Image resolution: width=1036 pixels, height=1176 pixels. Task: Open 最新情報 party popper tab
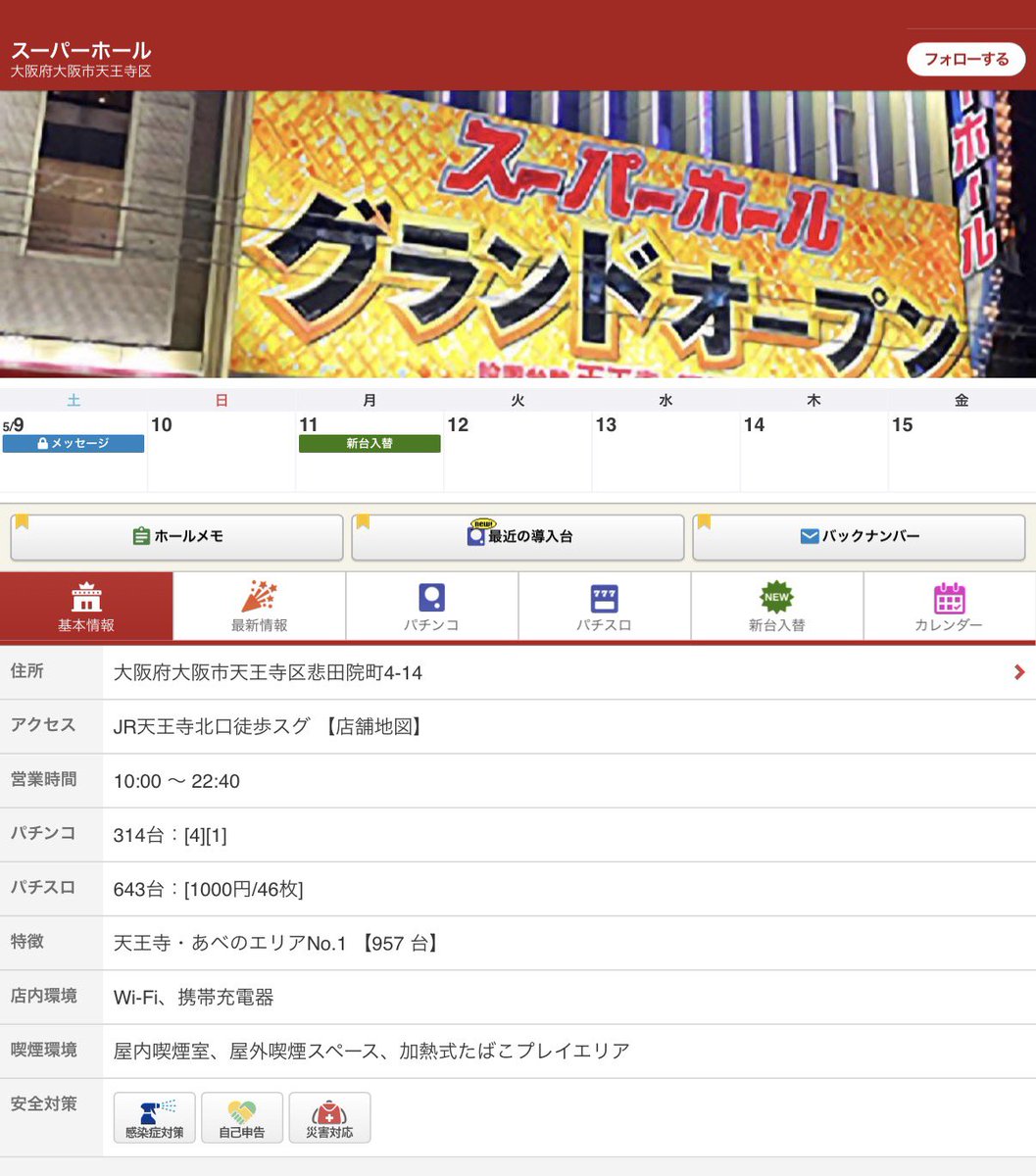click(x=259, y=607)
